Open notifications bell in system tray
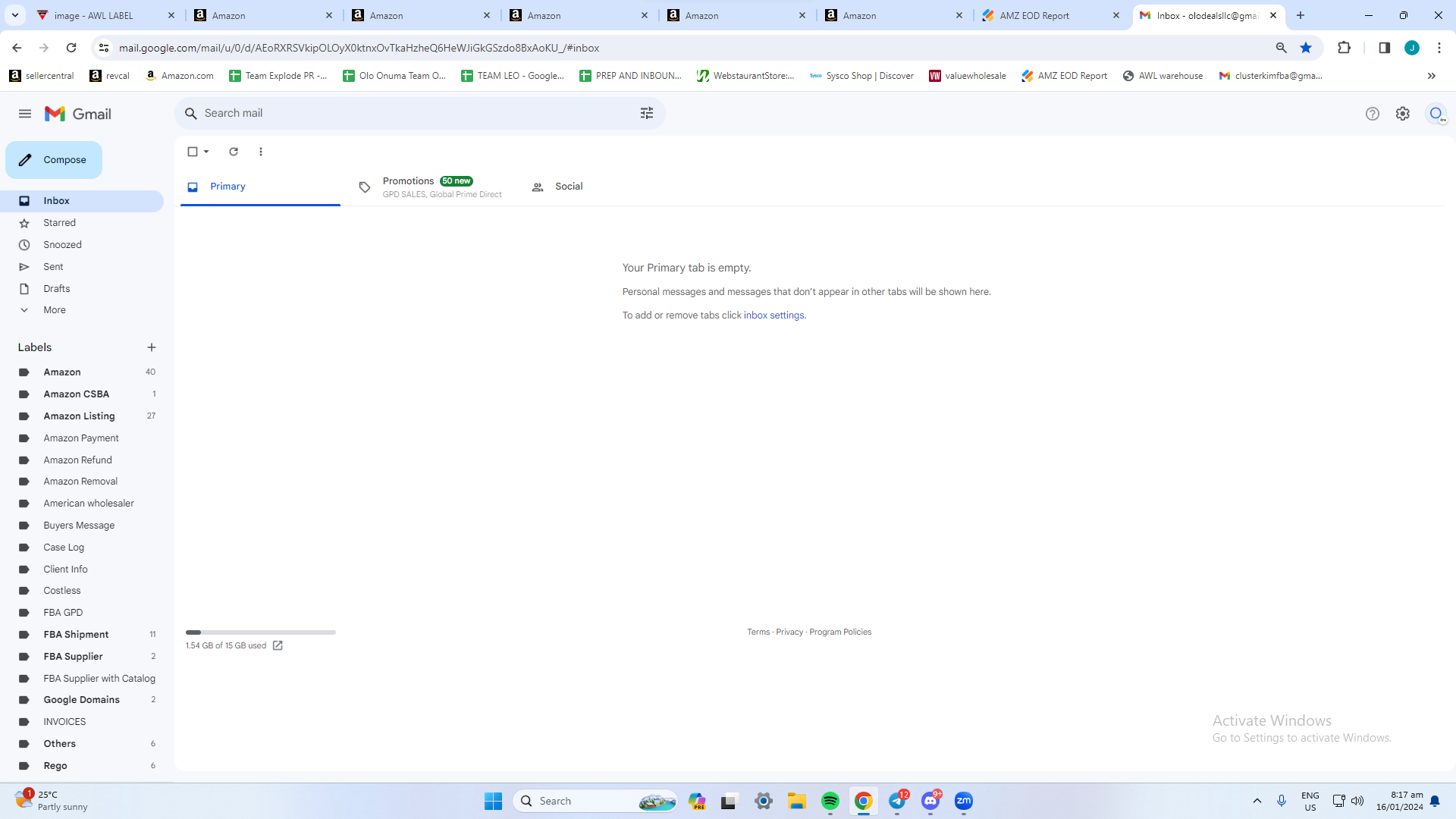The image size is (1456, 819). [1435, 801]
